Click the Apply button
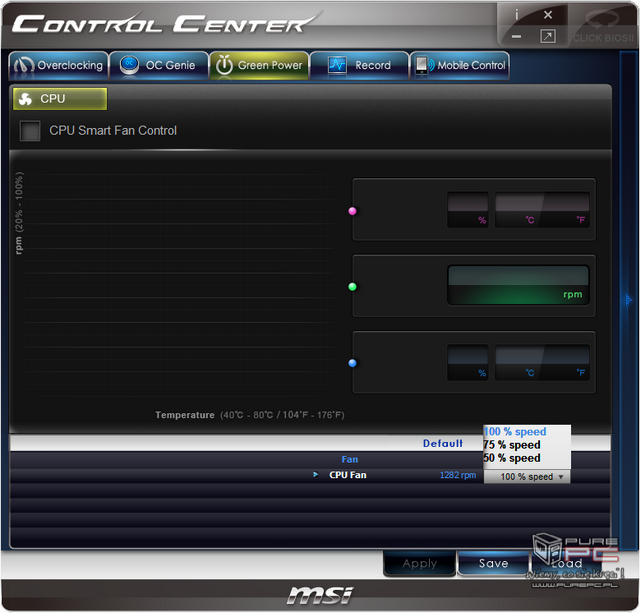Screen dimensions: 640x613 [x=420, y=564]
